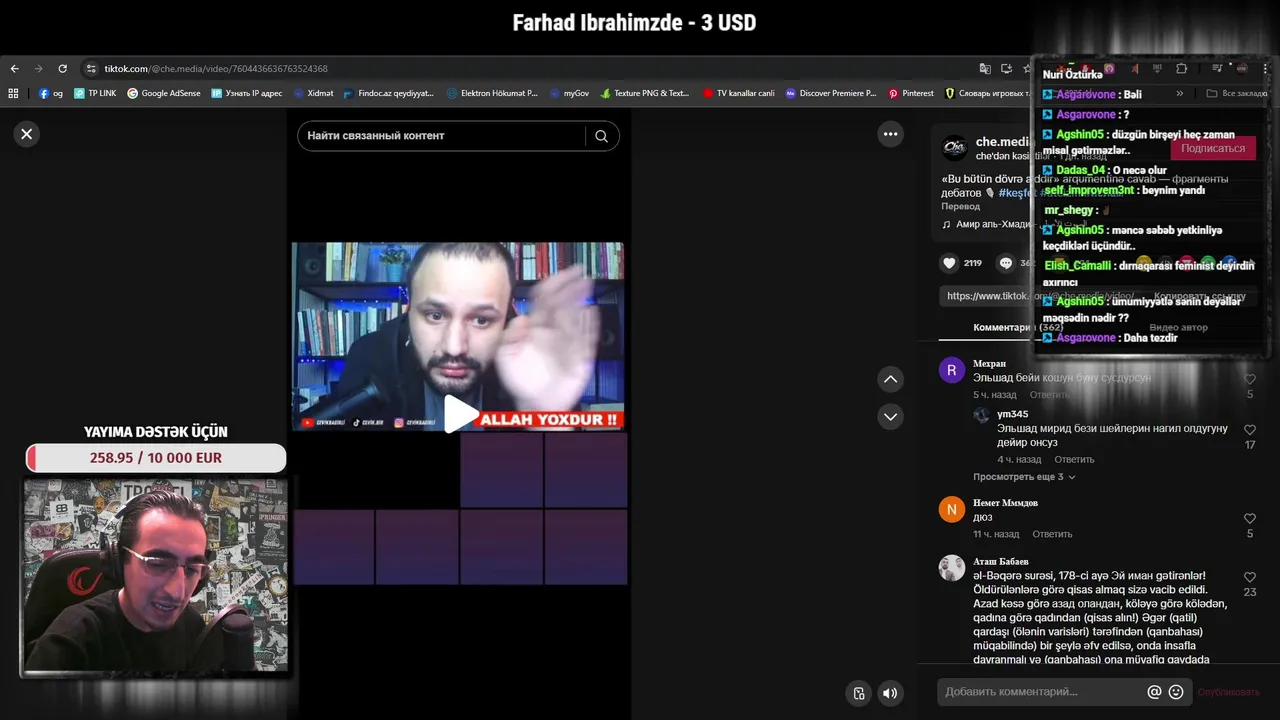Open the myGov bookmark
The height and width of the screenshot is (720, 1280).
569,93
